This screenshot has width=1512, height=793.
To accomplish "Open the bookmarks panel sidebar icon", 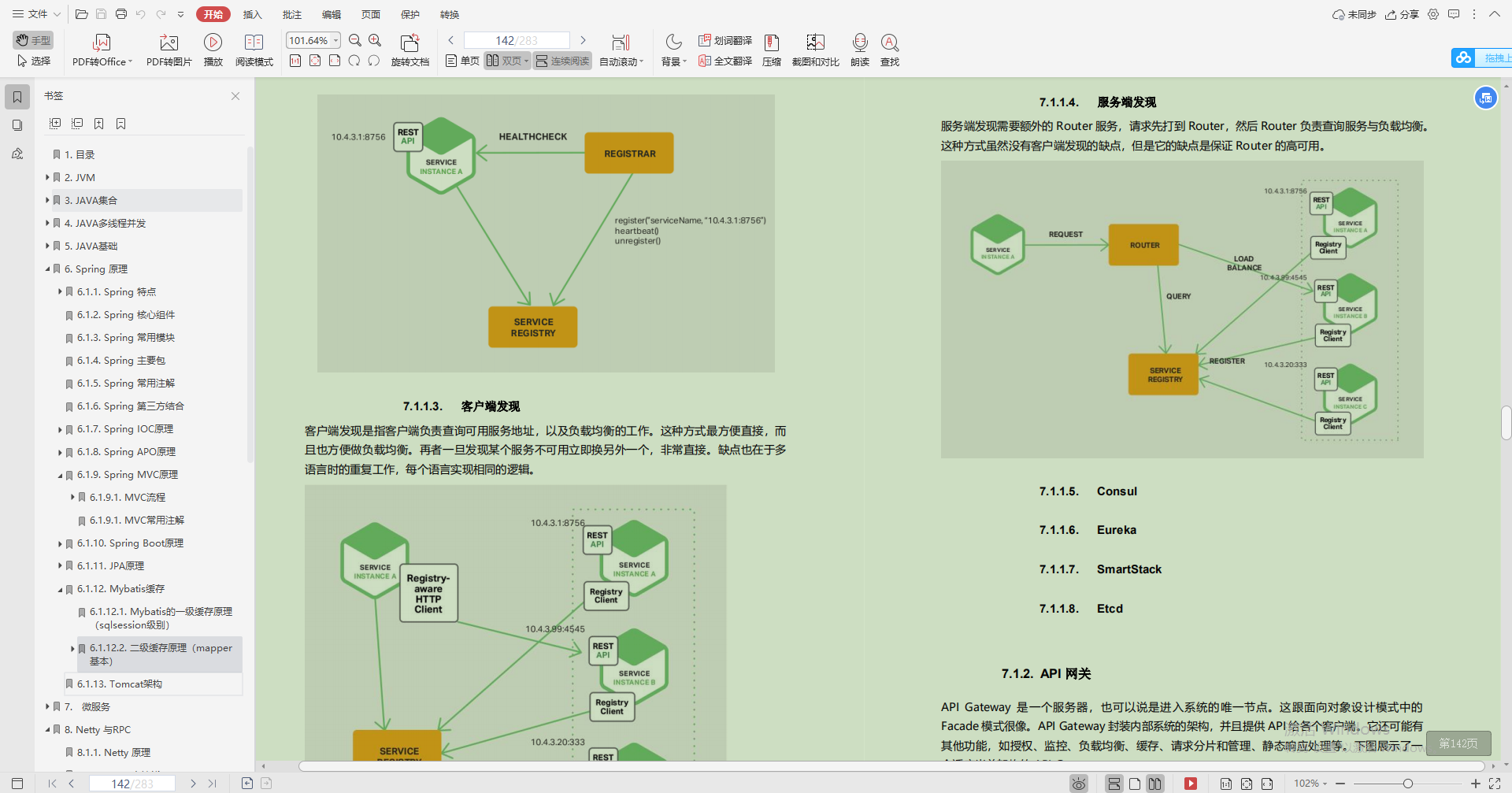I will click(17, 97).
